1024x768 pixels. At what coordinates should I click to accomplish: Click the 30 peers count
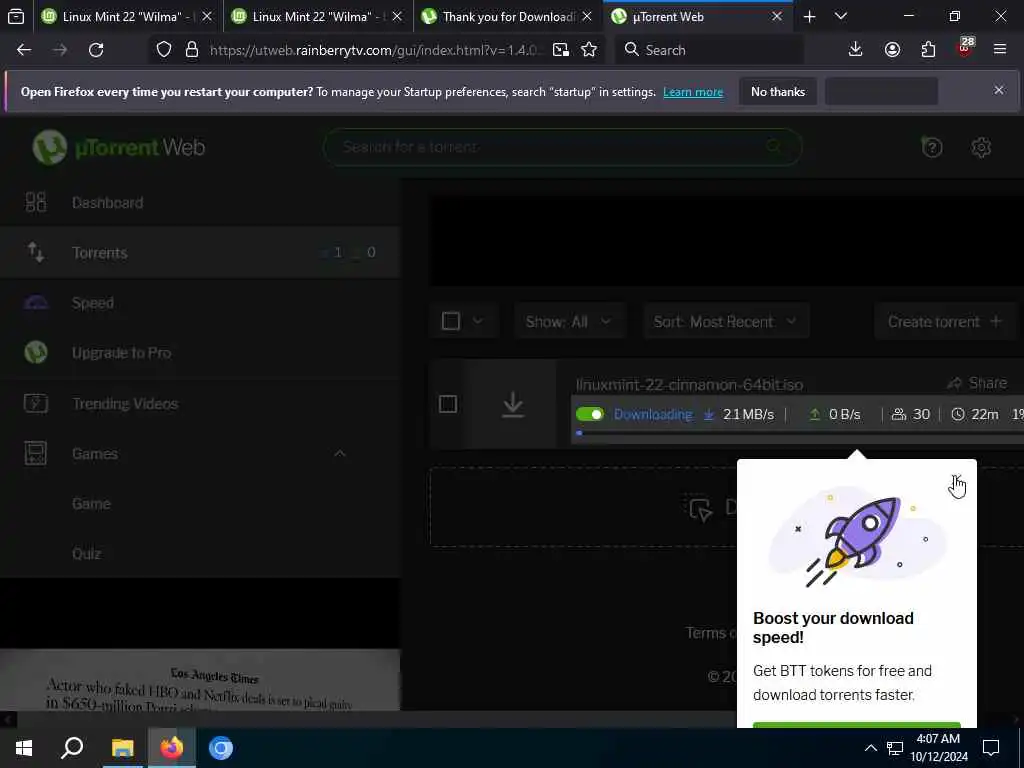click(911, 414)
